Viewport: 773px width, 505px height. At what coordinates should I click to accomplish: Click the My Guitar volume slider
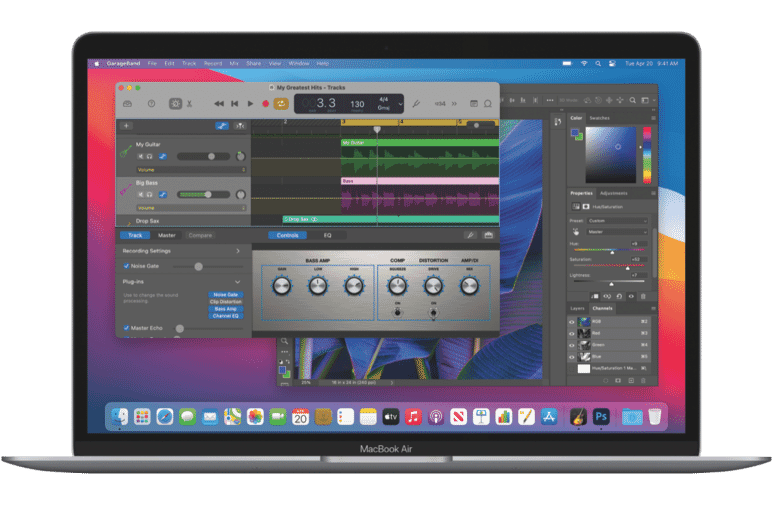[203, 156]
